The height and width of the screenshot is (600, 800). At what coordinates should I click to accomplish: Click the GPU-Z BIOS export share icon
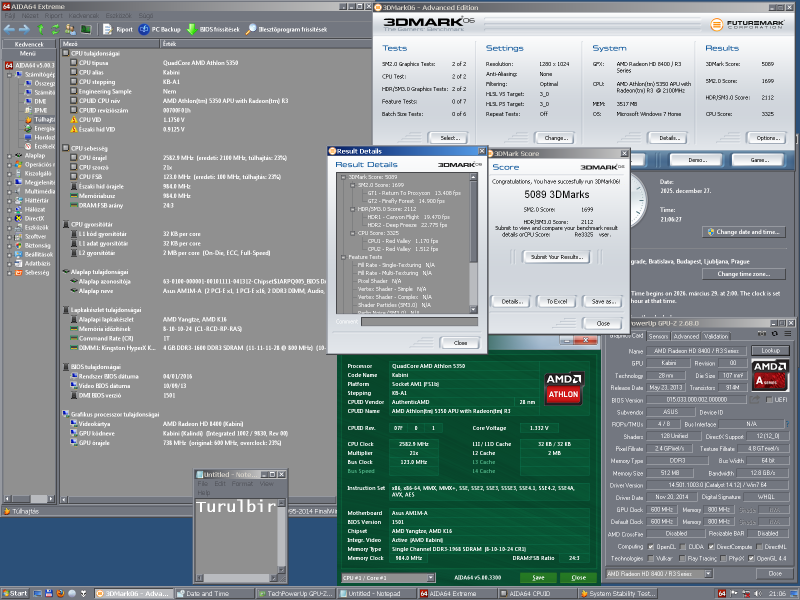coord(756,398)
